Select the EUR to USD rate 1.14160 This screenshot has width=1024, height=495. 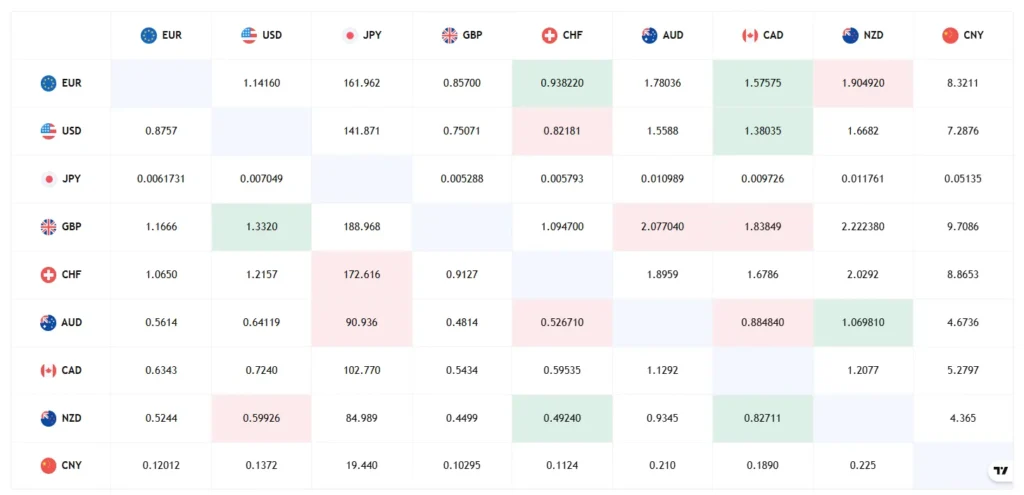click(261, 84)
